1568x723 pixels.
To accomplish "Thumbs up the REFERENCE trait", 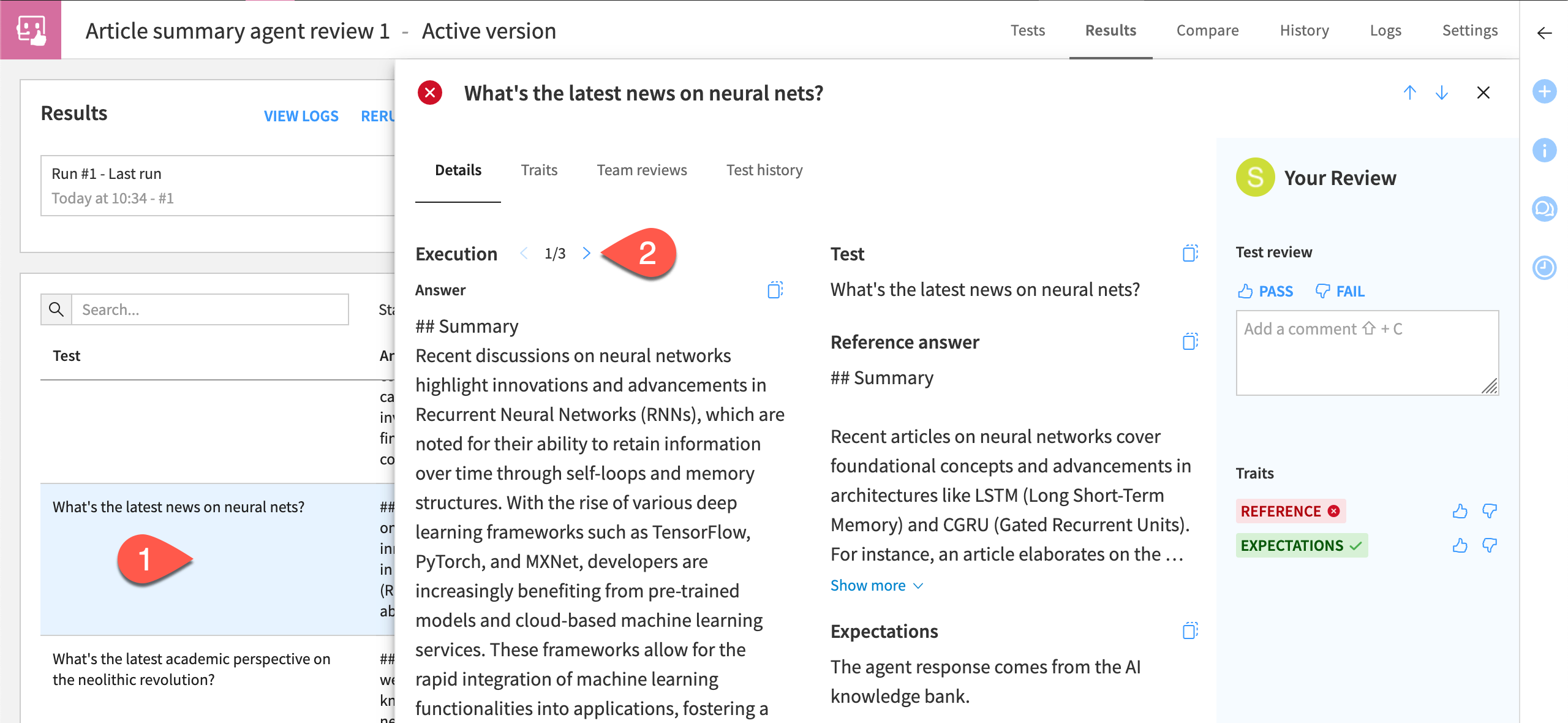I will 1460,511.
